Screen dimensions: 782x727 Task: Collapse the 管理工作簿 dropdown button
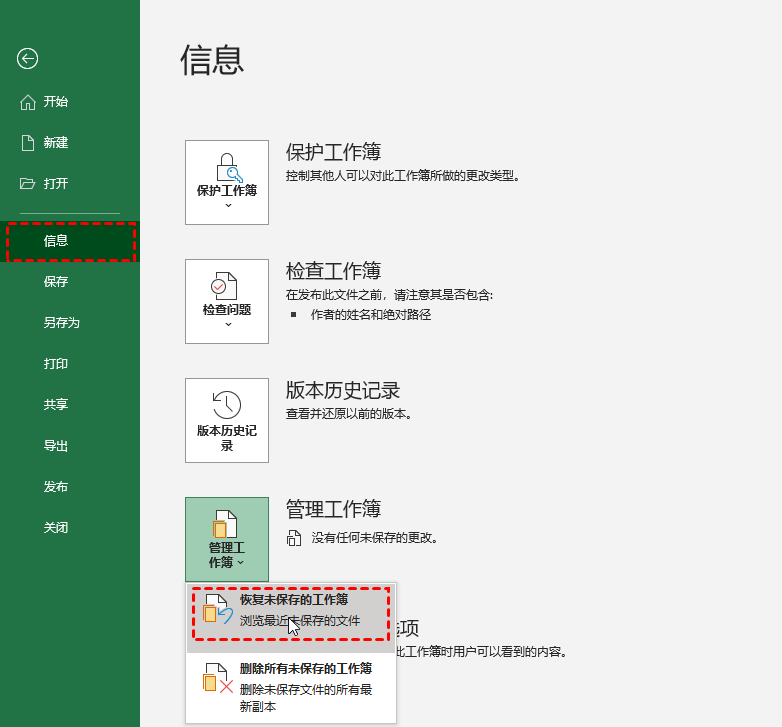pos(227,540)
